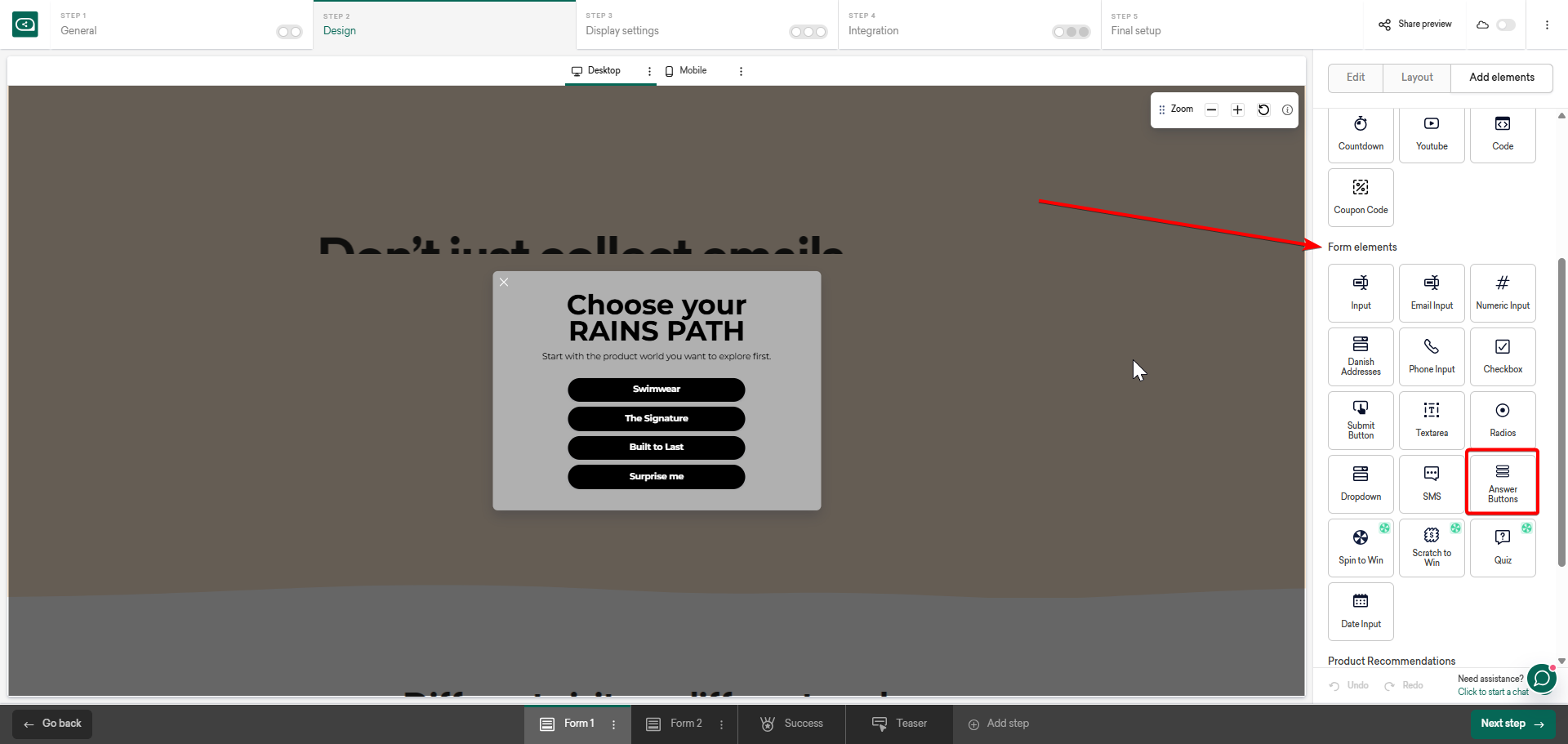The height and width of the screenshot is (744, 1568).
Task: Add an Input form element
Action: [x=1361, y=293]
